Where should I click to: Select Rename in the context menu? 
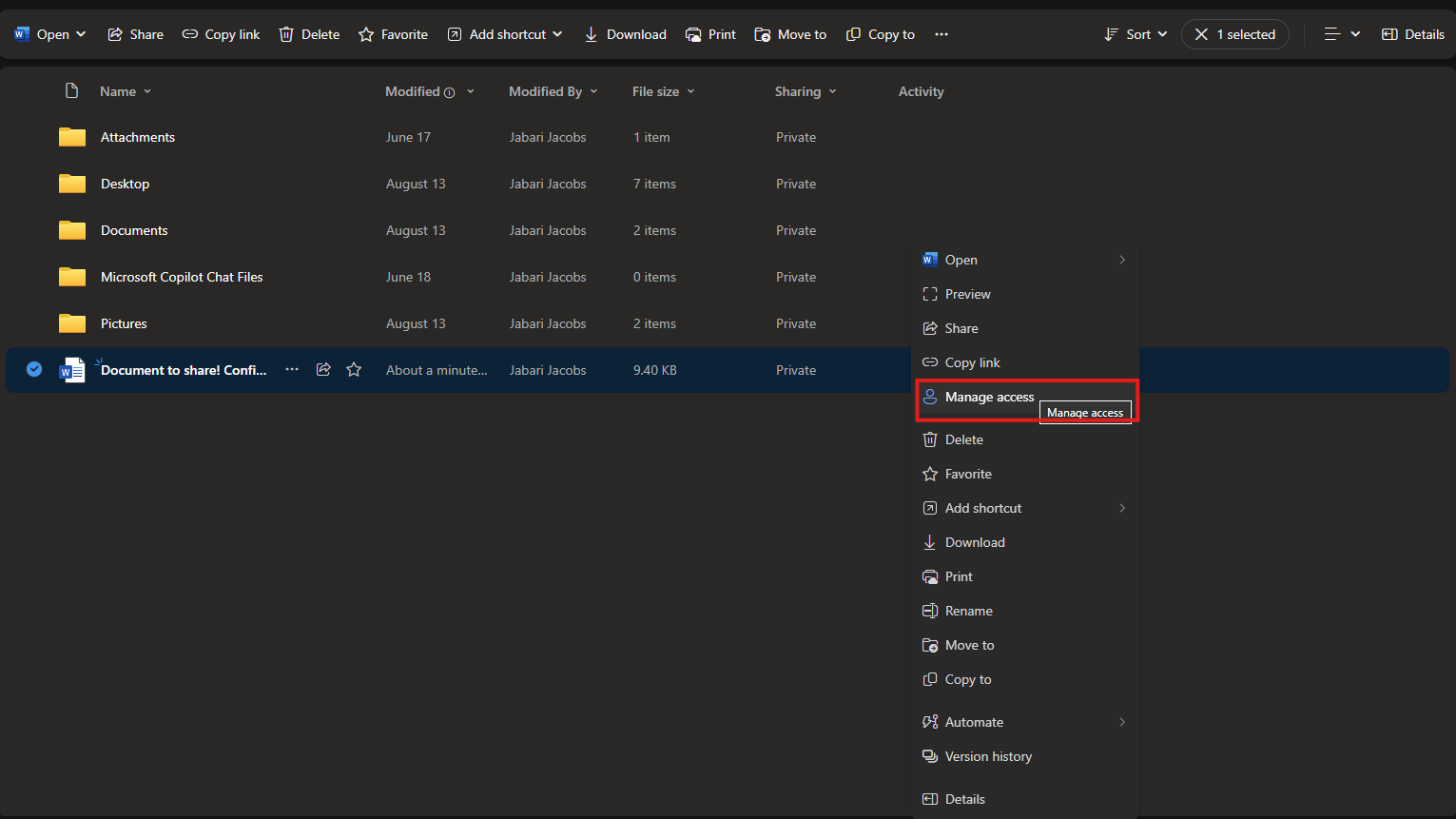pos(968,612)
